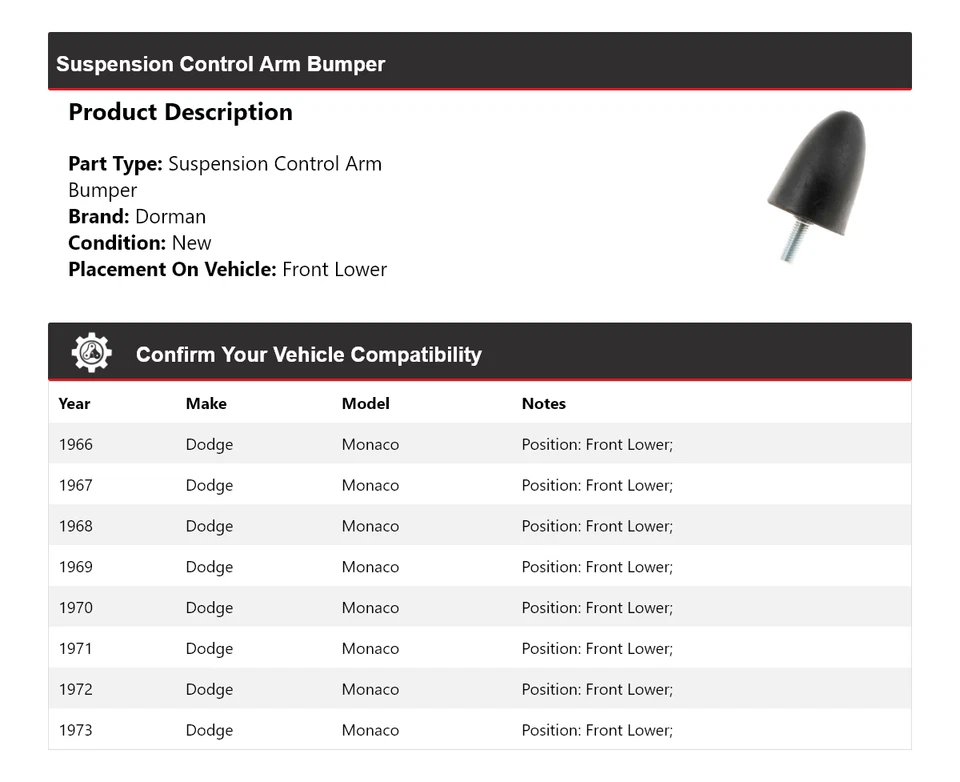Click the gear compatibility icon

point(92,353)
